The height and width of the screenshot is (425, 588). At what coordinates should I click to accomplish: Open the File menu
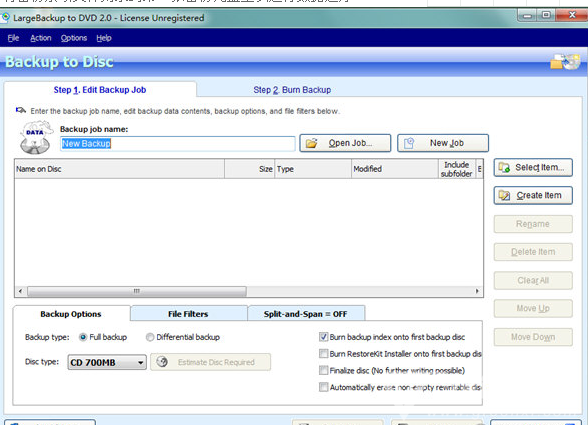pos(14,38)
